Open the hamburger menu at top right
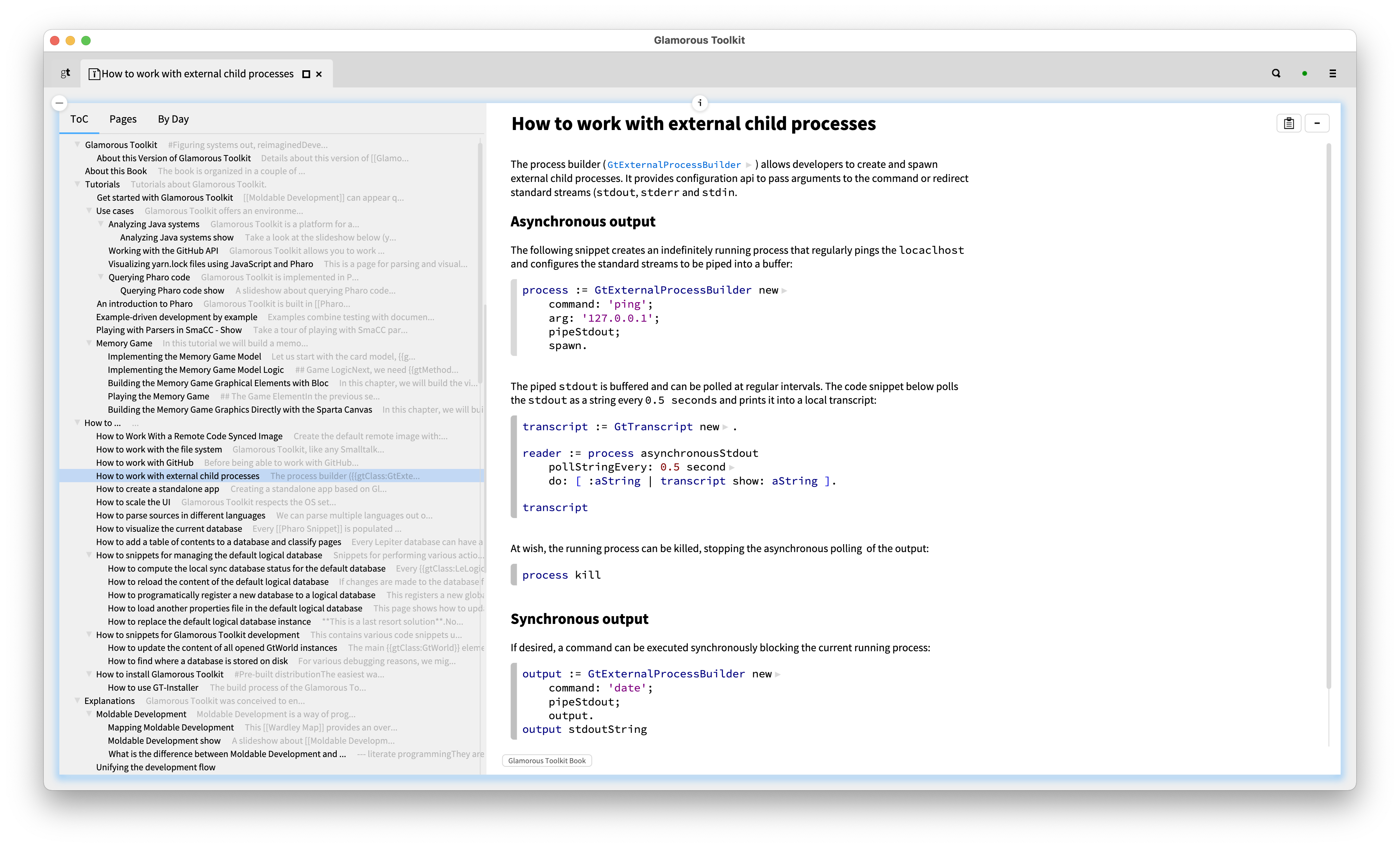1400x848 pixels. 1333,73
